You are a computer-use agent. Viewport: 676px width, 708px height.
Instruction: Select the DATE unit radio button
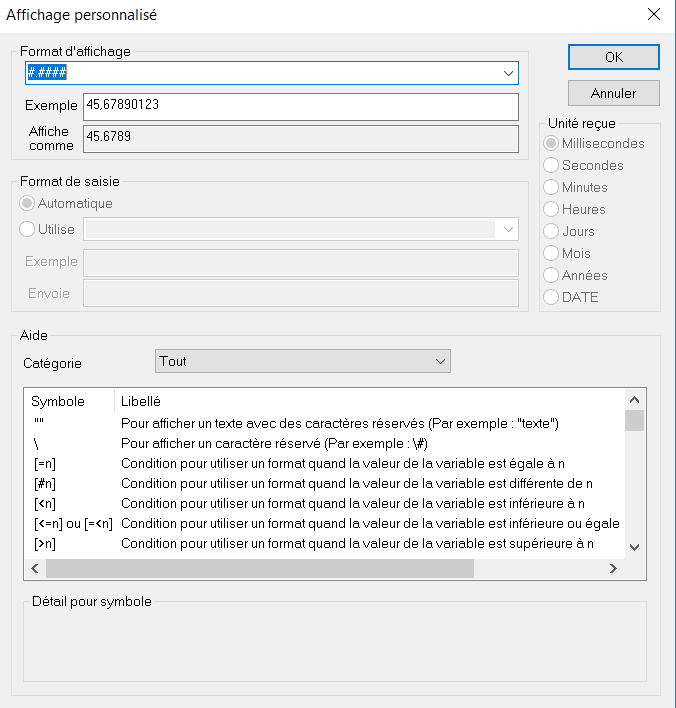[x=551, y=297]
